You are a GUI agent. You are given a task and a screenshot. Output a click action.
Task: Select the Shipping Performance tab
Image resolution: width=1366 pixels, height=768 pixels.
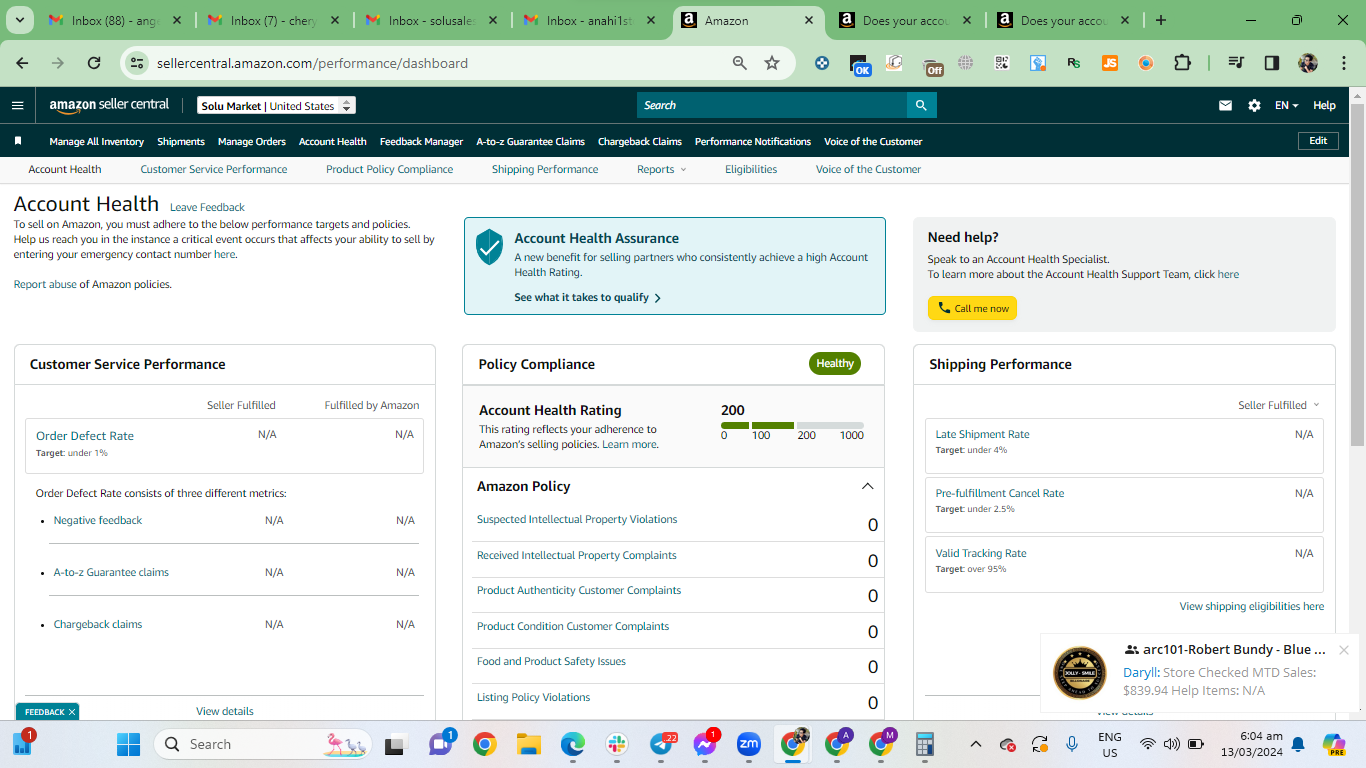(x=545, y=169)
